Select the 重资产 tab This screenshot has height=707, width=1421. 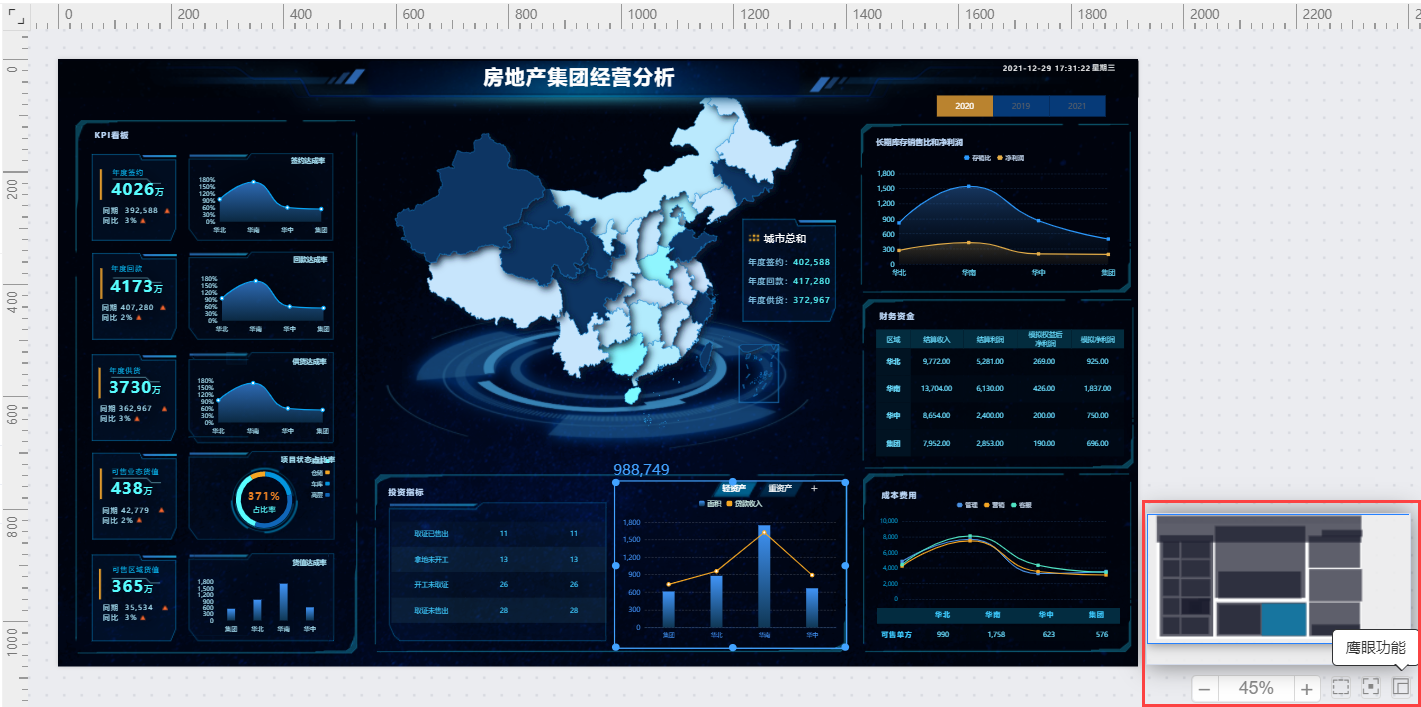780,488
